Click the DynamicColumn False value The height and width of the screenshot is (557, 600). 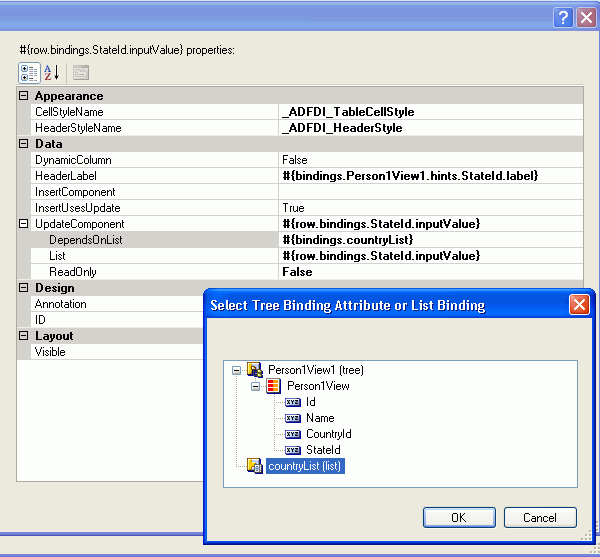pyautogui.click(x=431, y=160)
